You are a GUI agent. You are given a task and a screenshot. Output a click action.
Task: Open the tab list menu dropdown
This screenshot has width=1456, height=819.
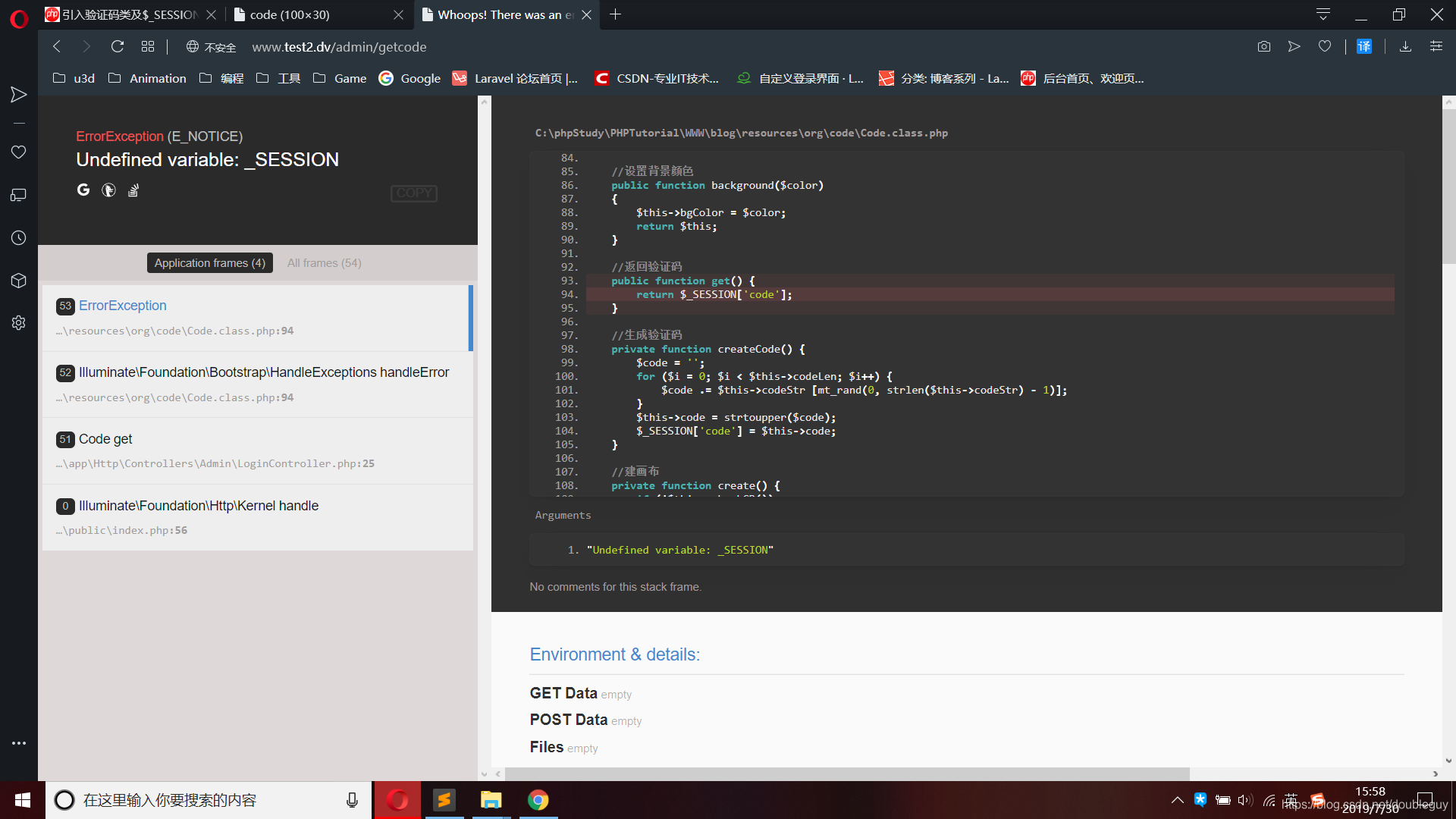coord(1323,14)
